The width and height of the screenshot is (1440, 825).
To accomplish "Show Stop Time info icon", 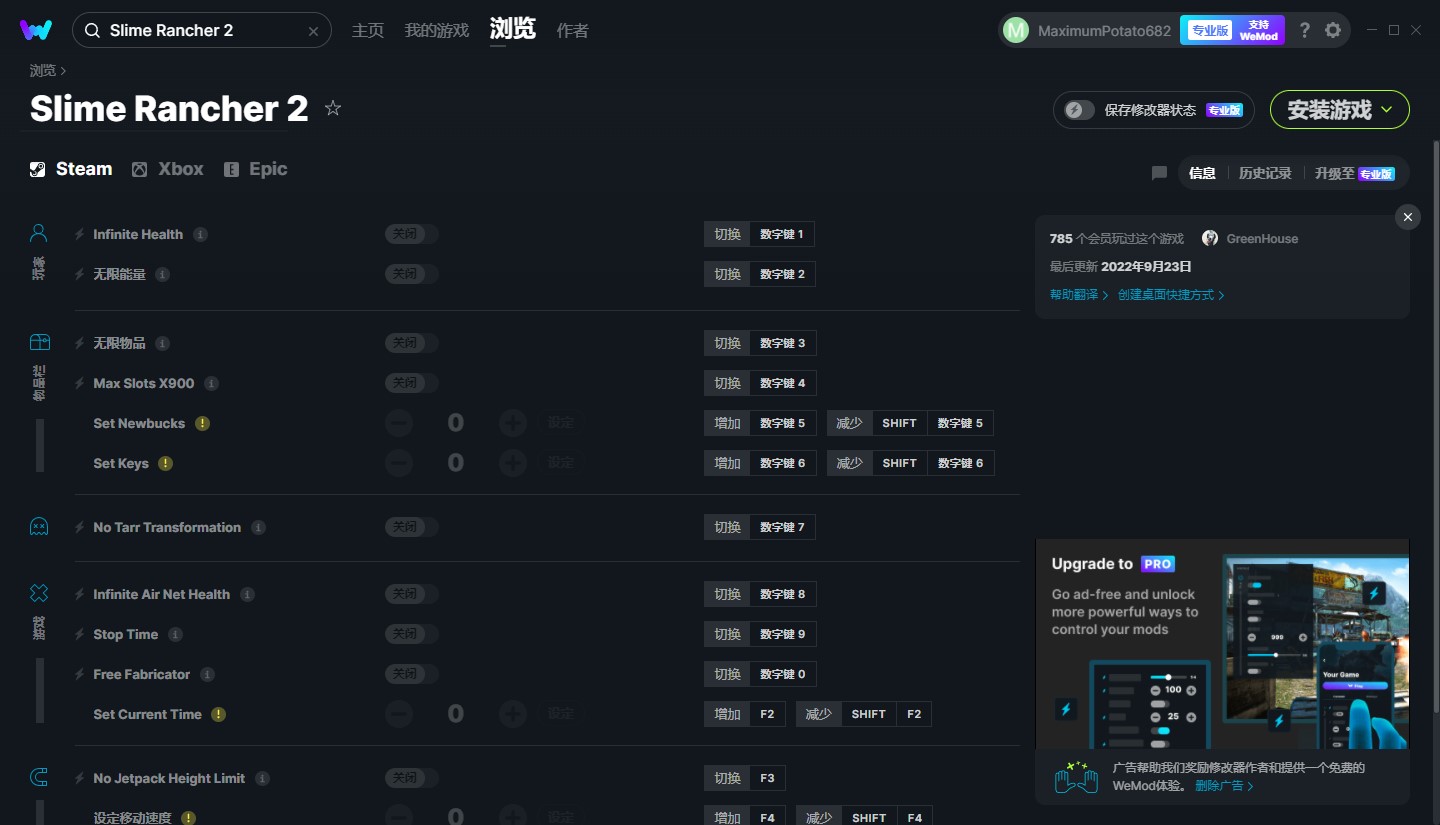I will point(175,634).
